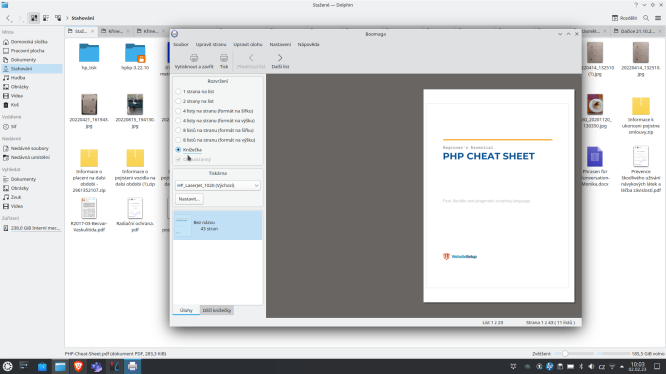Close first 'Staž...' Dolphin tab

(x=92, y=31)
